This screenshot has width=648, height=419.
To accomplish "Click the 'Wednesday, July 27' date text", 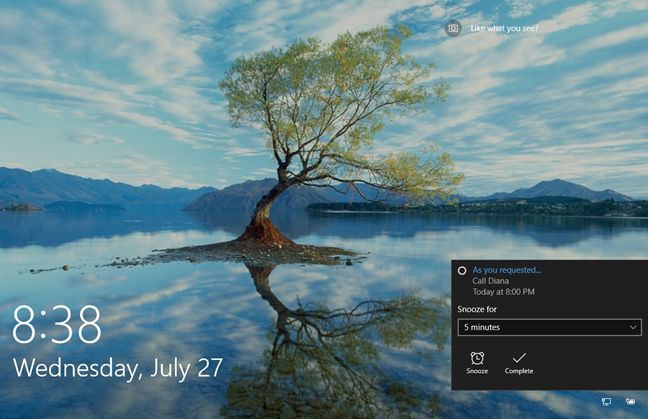I will pos(118,368).
